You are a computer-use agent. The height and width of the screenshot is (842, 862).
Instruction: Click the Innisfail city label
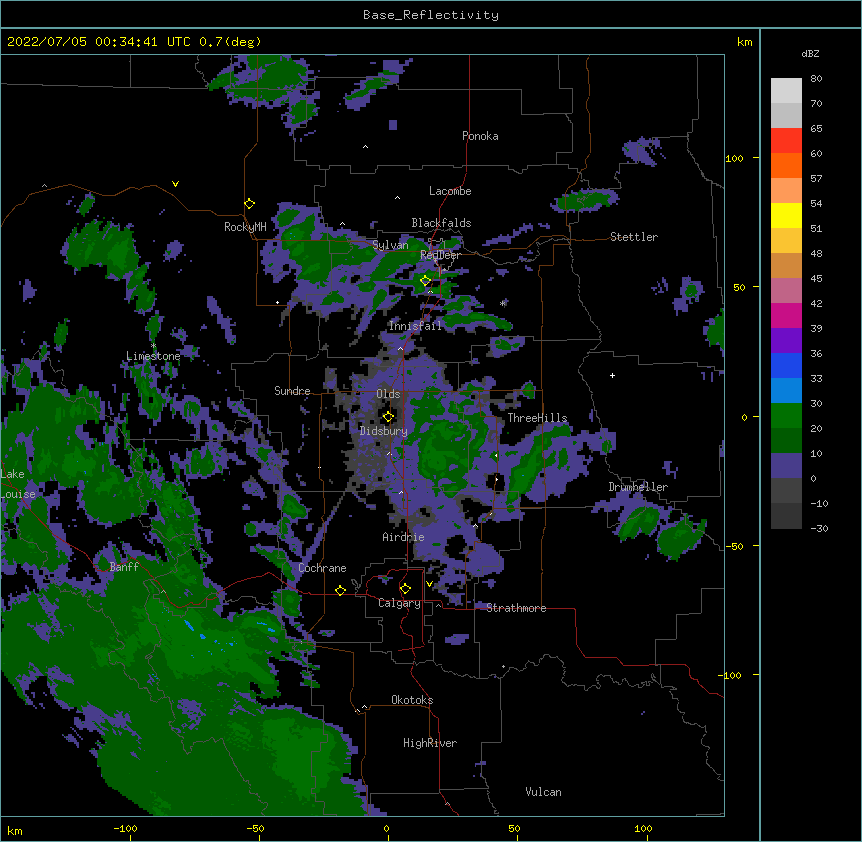tap(415, 326)
